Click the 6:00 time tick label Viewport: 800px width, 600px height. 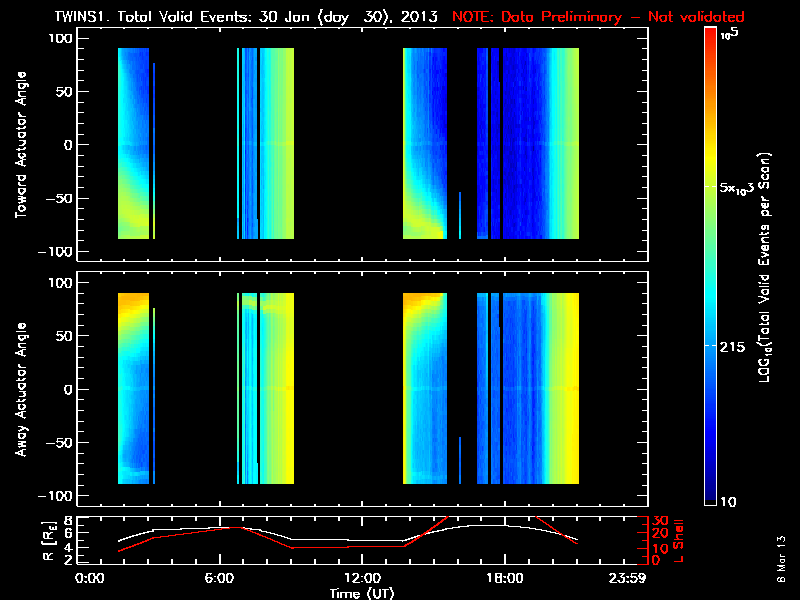pyautogui.click(x=226, y=579)
